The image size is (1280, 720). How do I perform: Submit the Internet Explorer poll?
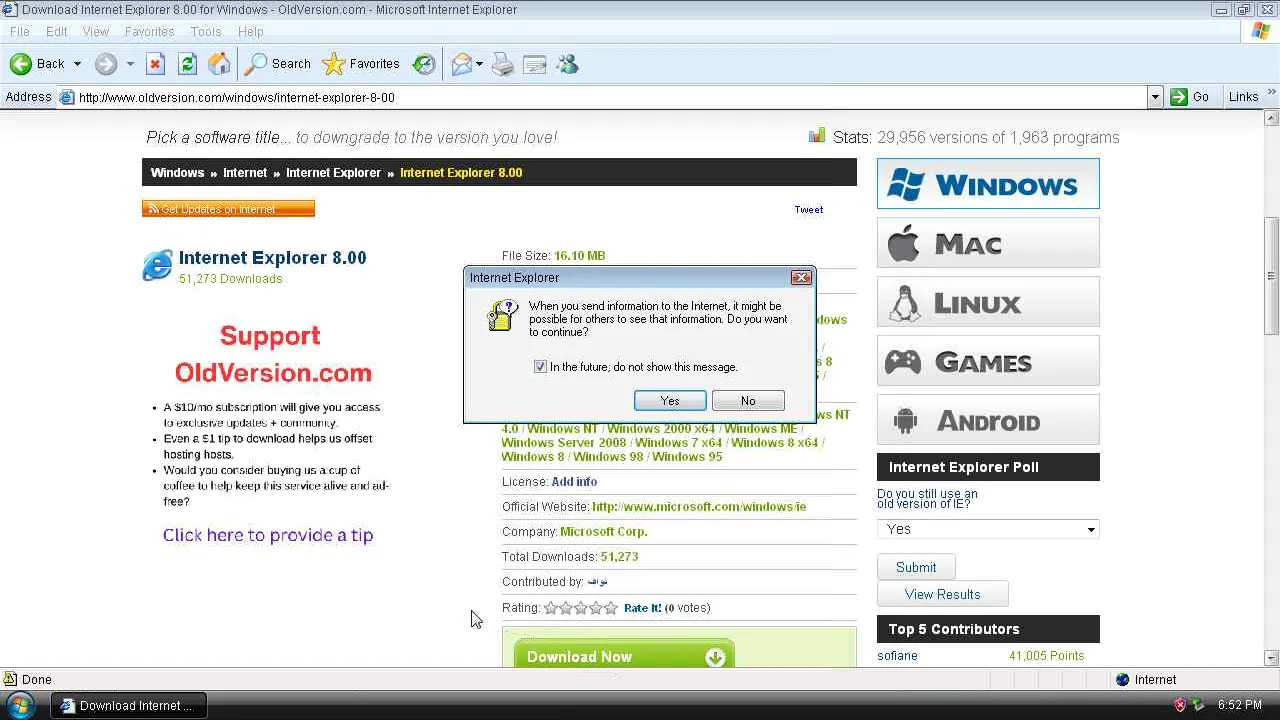(916, 567)
